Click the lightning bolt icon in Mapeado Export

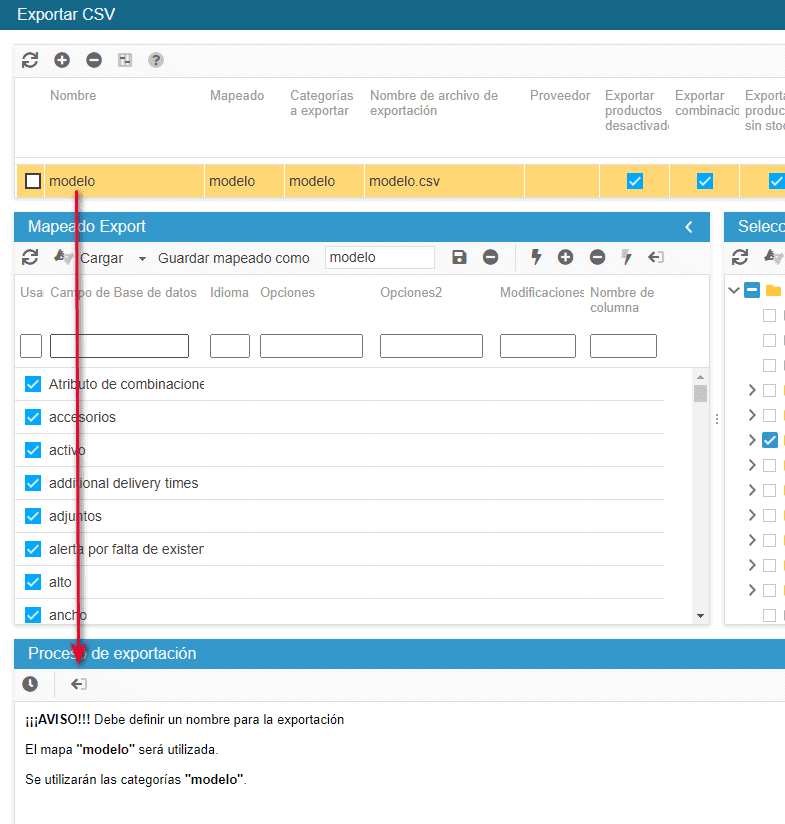(536, 257)
